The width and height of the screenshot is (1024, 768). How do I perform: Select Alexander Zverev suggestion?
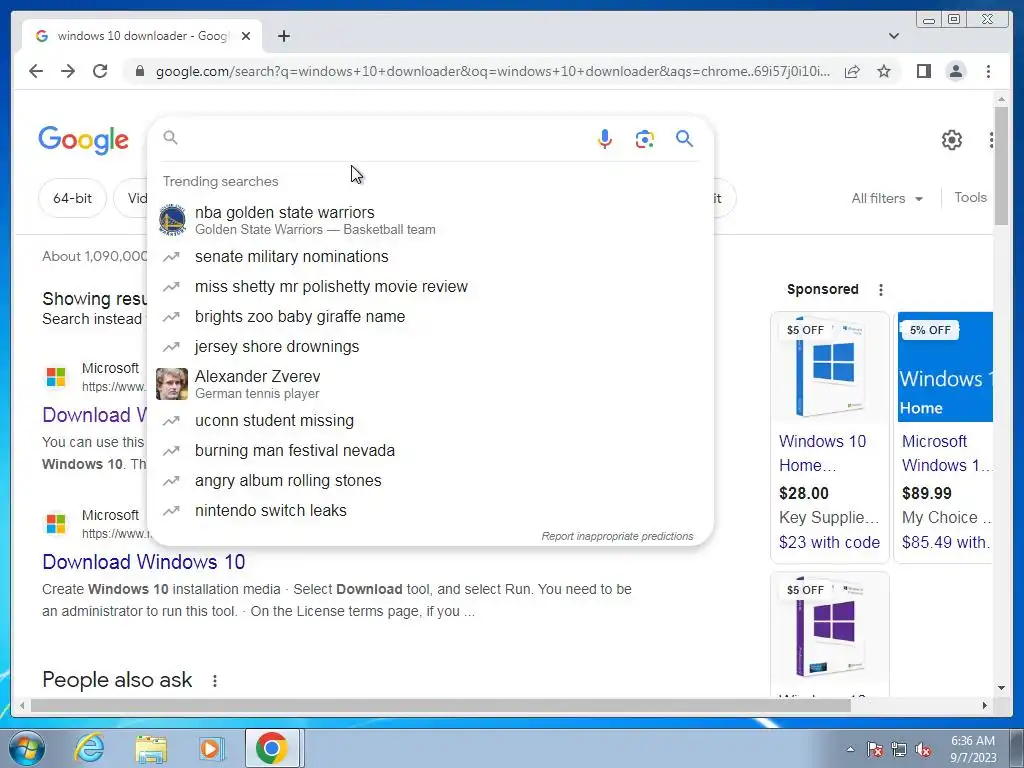tap(431, 384)
